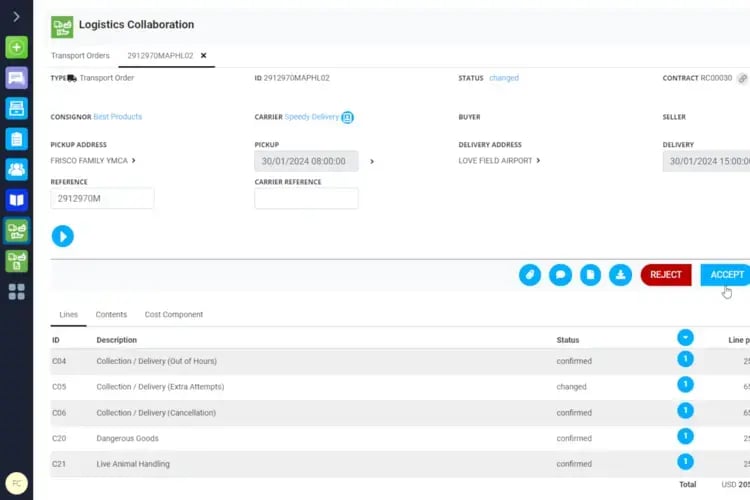The height and width of the screenshot is (500, 750).
Task: Click the Reference field 2912970M
Action: pos(102,198)
